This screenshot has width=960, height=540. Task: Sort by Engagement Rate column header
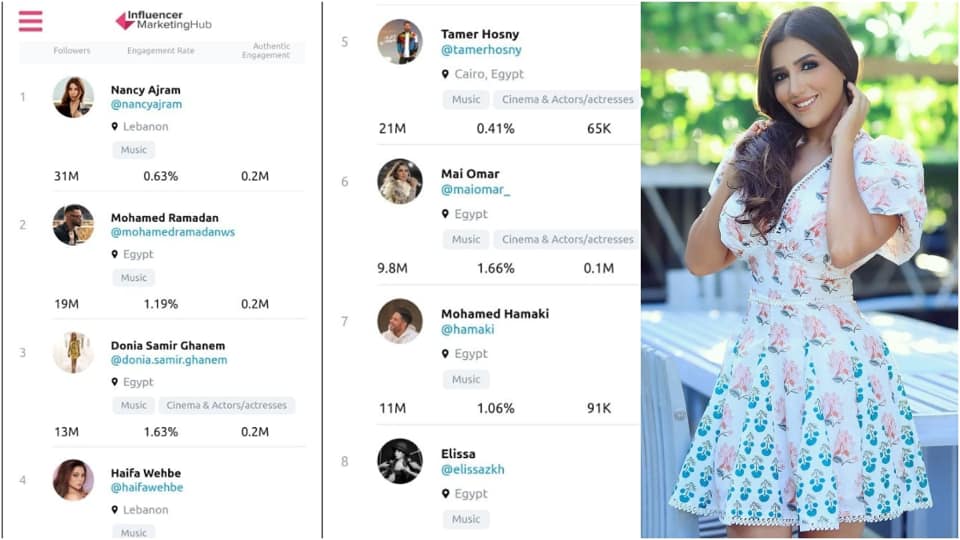pyautogui.click(x=160, y=51)
